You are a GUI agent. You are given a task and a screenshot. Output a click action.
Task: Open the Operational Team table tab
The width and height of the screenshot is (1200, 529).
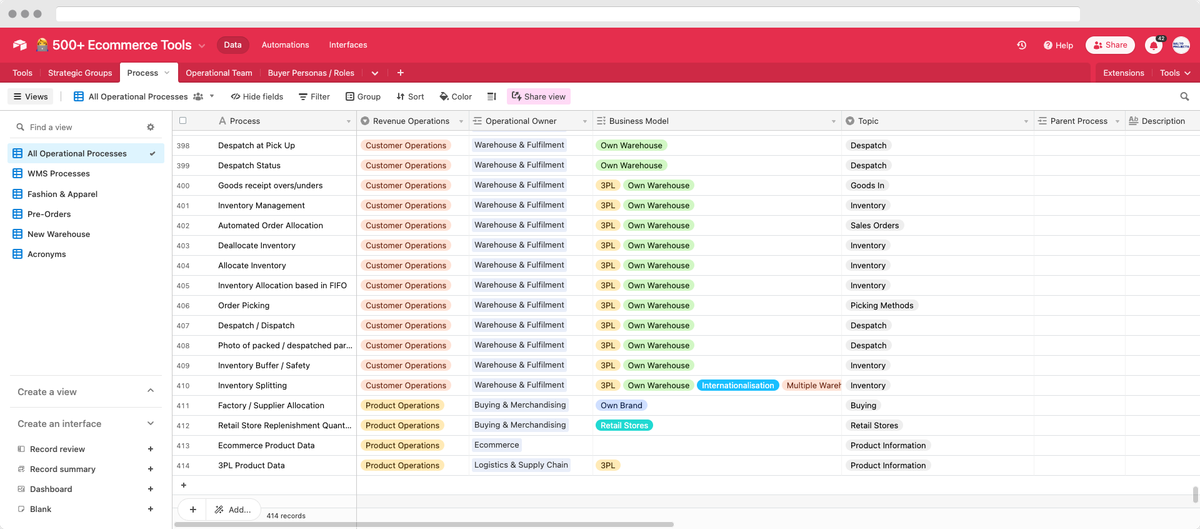click(219, 73)
